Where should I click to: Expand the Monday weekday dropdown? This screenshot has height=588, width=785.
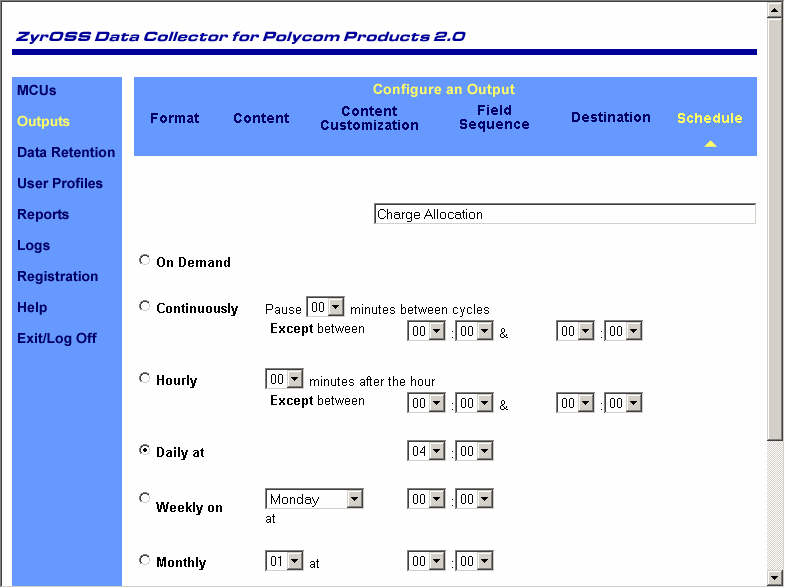(314, 499)
